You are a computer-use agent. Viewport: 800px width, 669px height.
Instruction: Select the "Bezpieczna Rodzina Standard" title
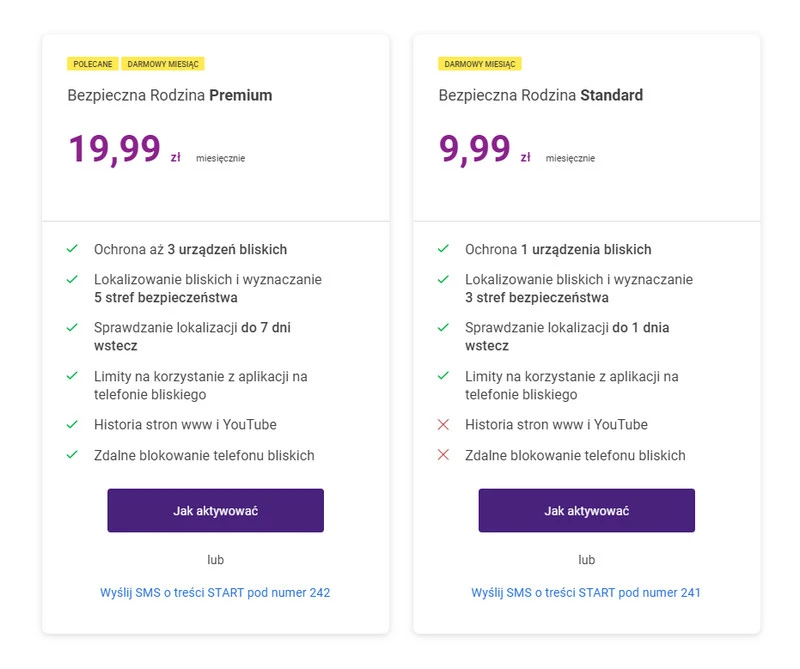click(540, 96)
